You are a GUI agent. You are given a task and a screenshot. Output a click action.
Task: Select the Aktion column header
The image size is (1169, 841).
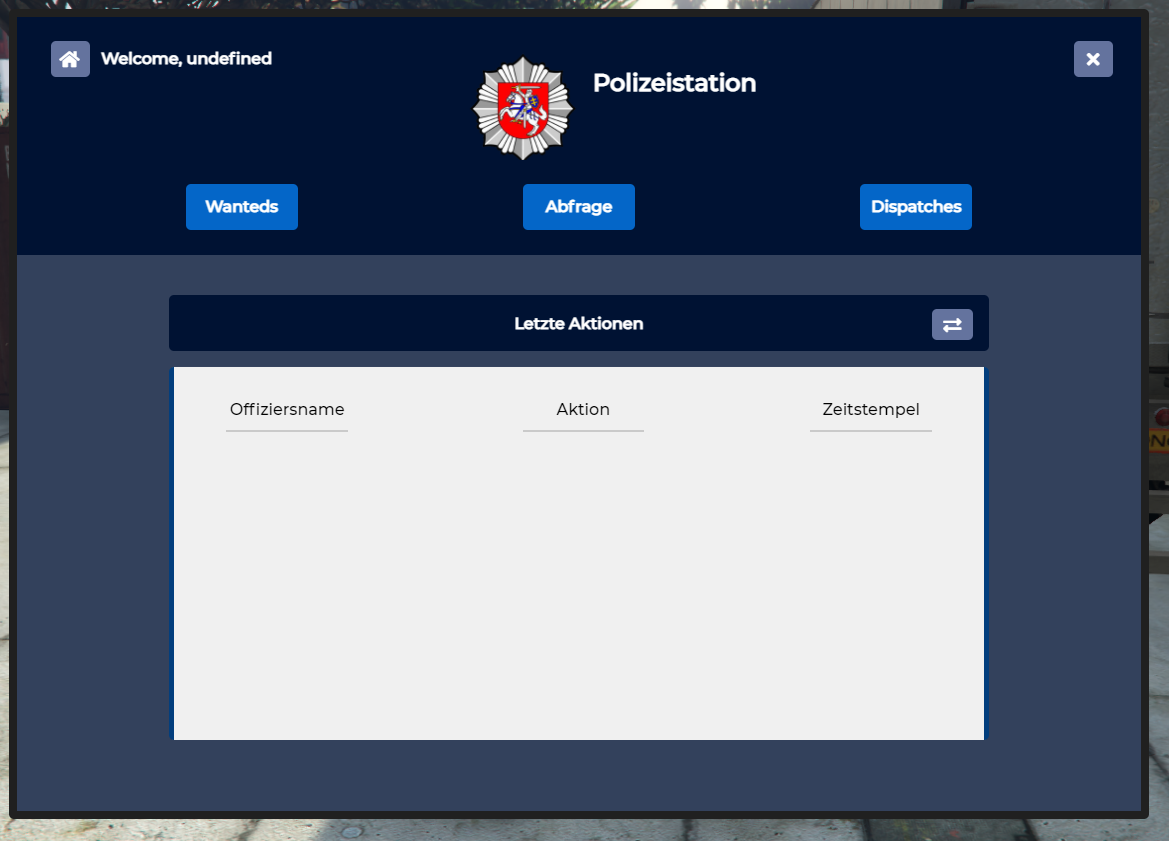coord(583,409)
